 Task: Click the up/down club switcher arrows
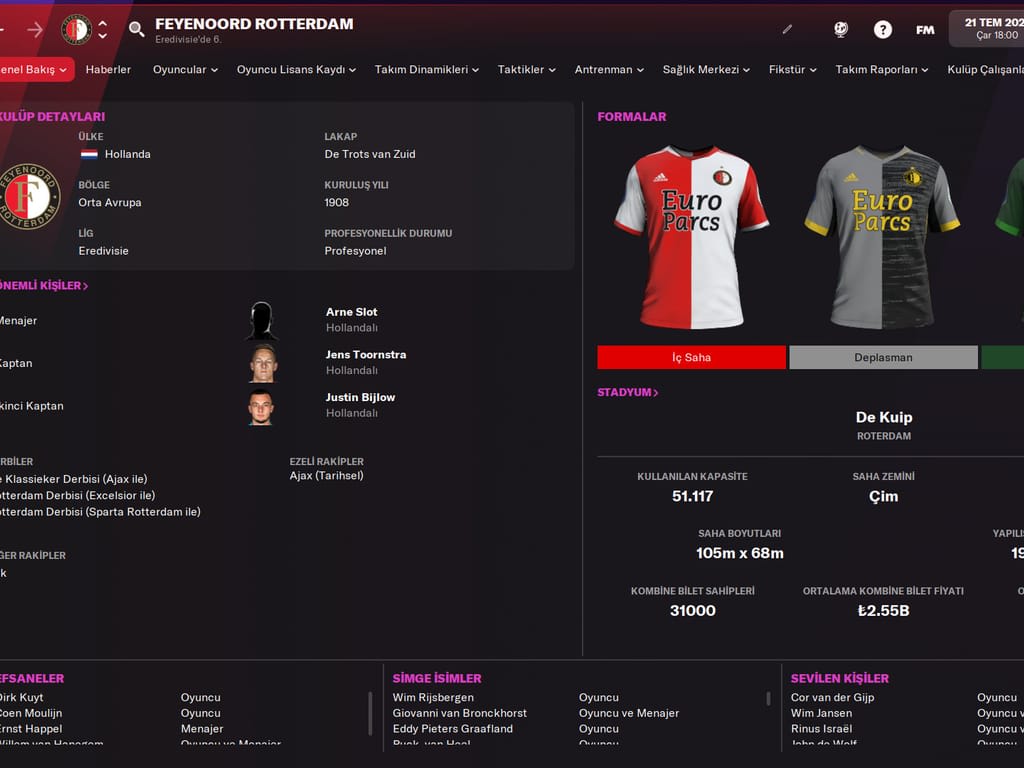point(103,29)
